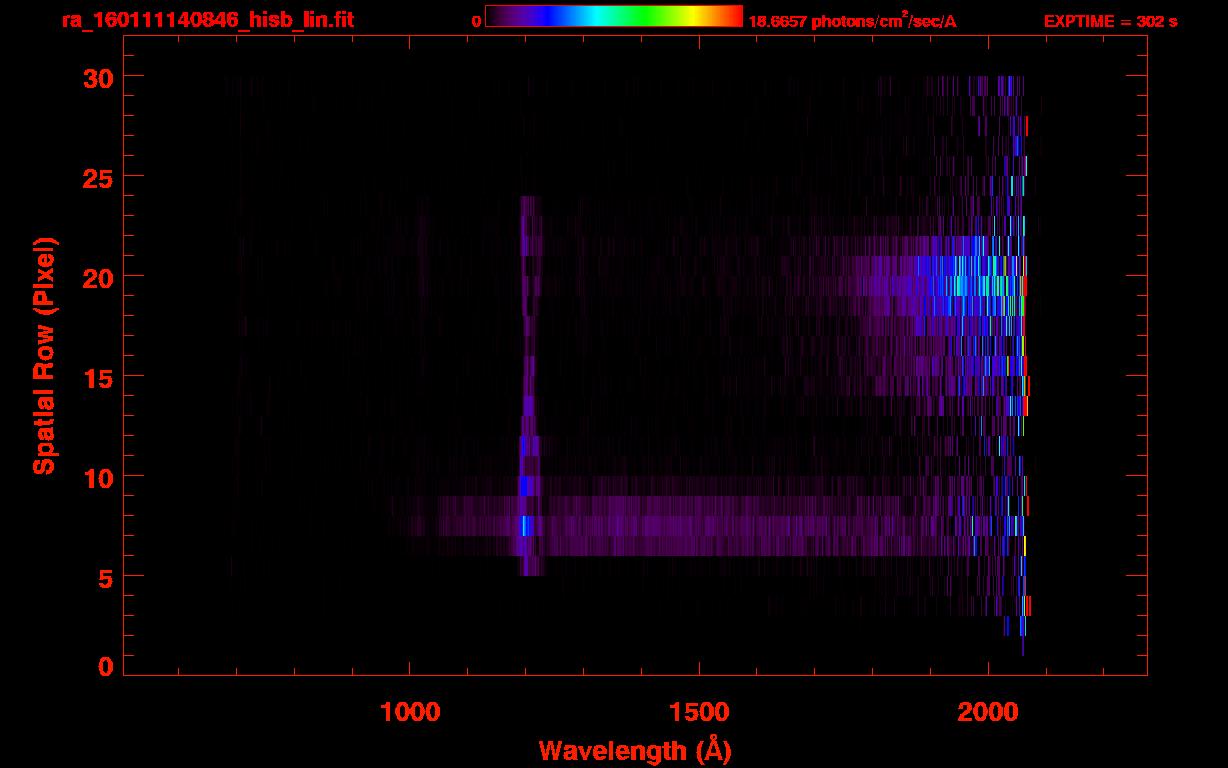
Task: Click the 0 spatial row tick label
Action: pyautogui.click(x=106, y=667)
